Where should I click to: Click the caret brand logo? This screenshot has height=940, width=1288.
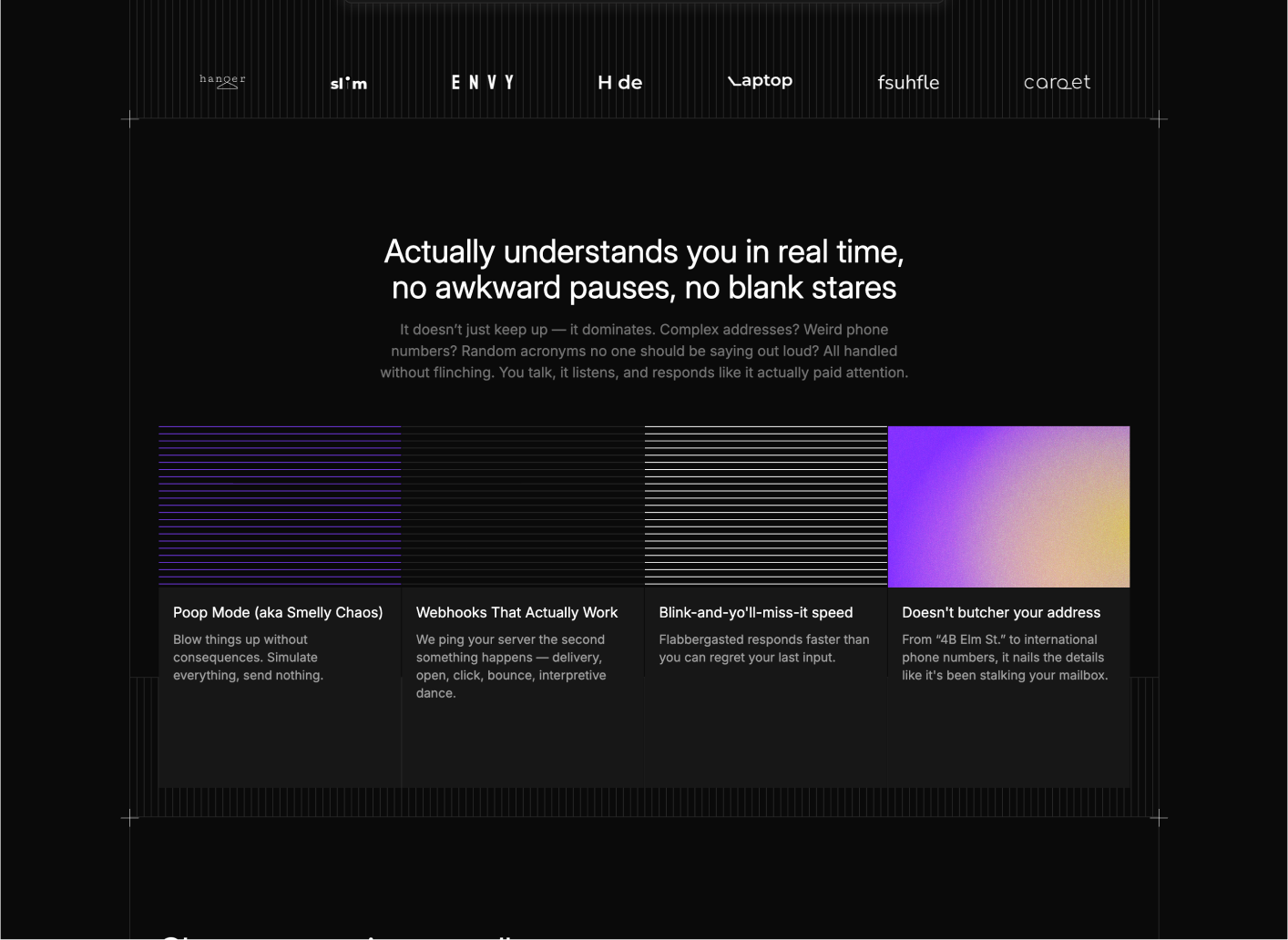pos(1057,82)
